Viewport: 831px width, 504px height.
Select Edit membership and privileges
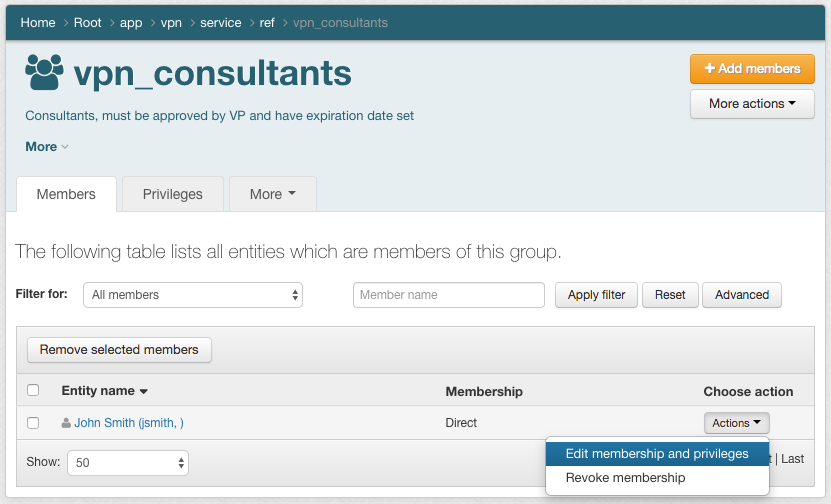pyautogui.click(x=657, y=454)
